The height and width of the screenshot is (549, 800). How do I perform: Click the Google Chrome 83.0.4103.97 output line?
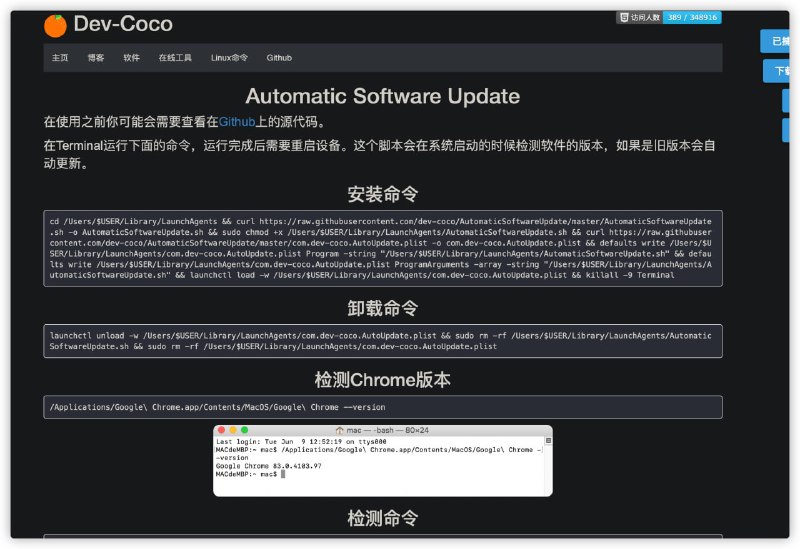coord(268,466)
